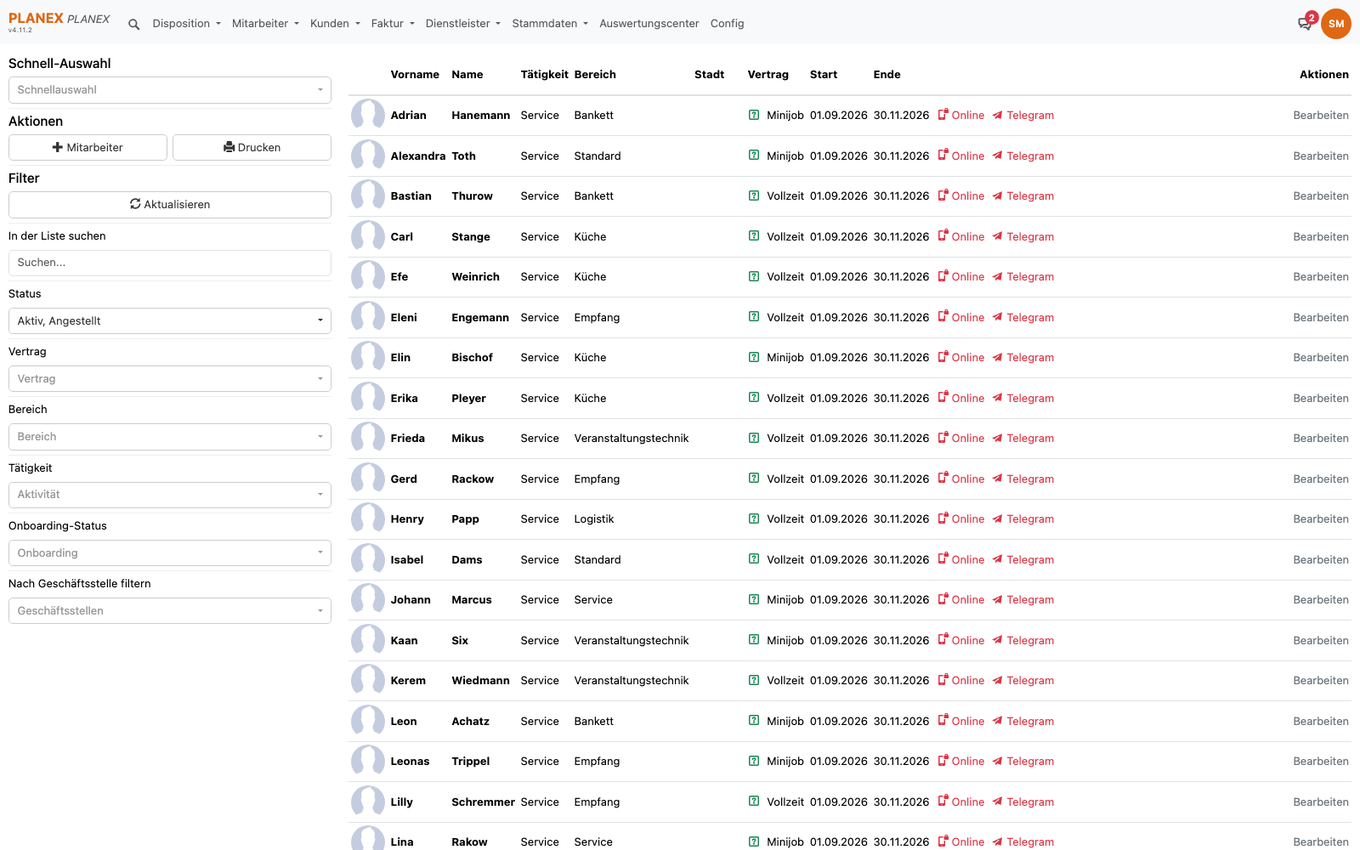Open the Bereich filter dropdown
This screenshot has height=850, width=1360.
(x=170, y=437)
